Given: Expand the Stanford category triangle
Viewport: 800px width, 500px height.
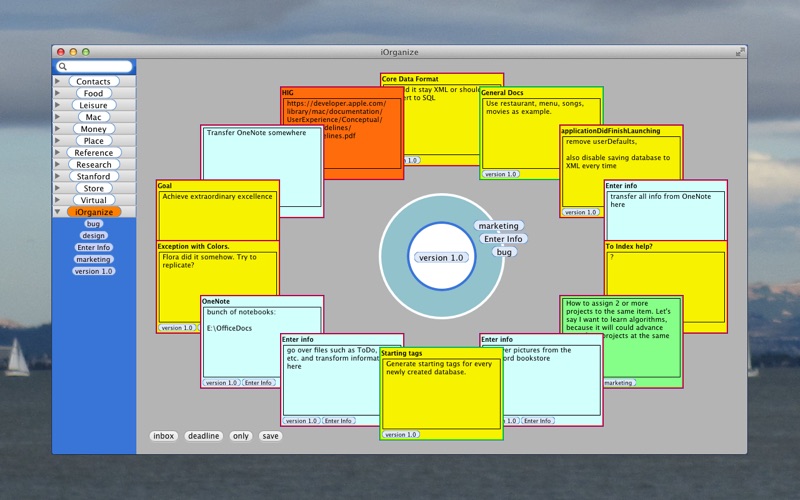Looking at the screenshot, I should pos(58,176).
